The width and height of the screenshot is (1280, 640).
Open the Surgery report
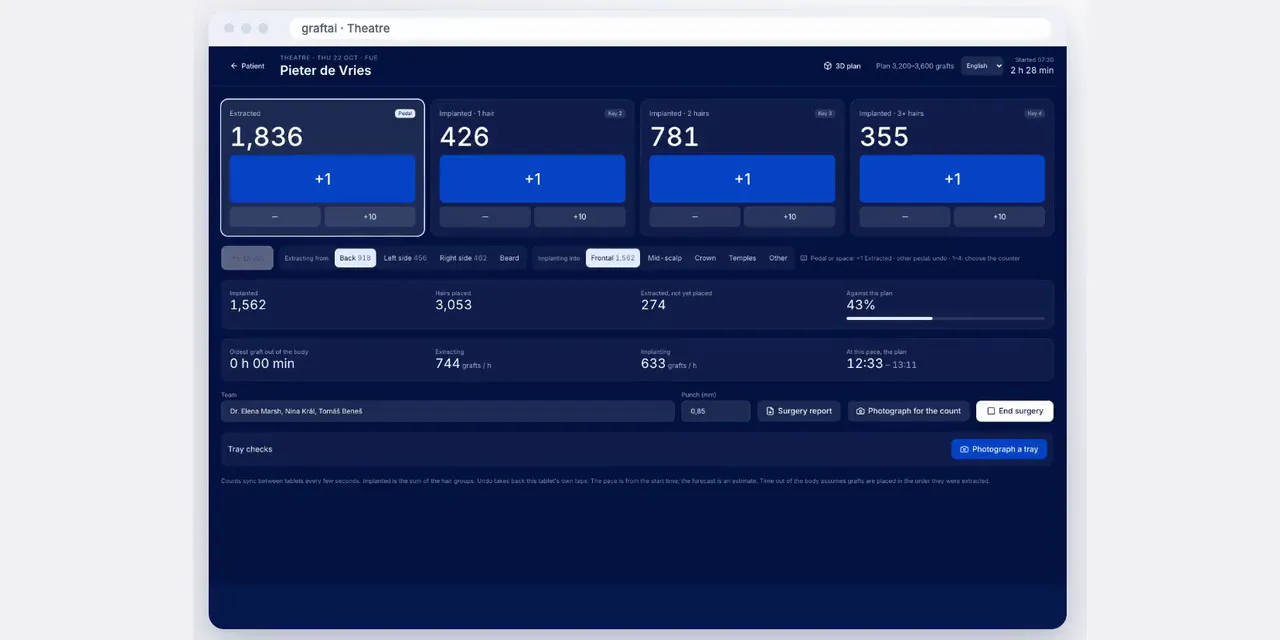[x=799, y=411]
